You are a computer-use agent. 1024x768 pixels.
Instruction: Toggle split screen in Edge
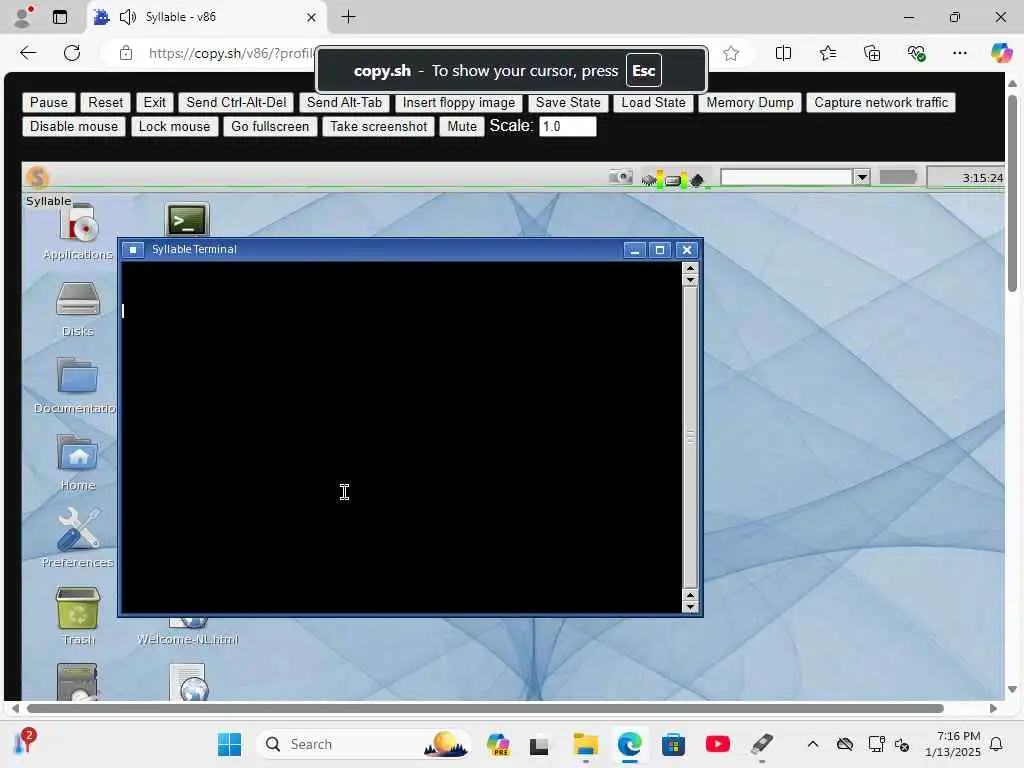(x=783, y=53)
